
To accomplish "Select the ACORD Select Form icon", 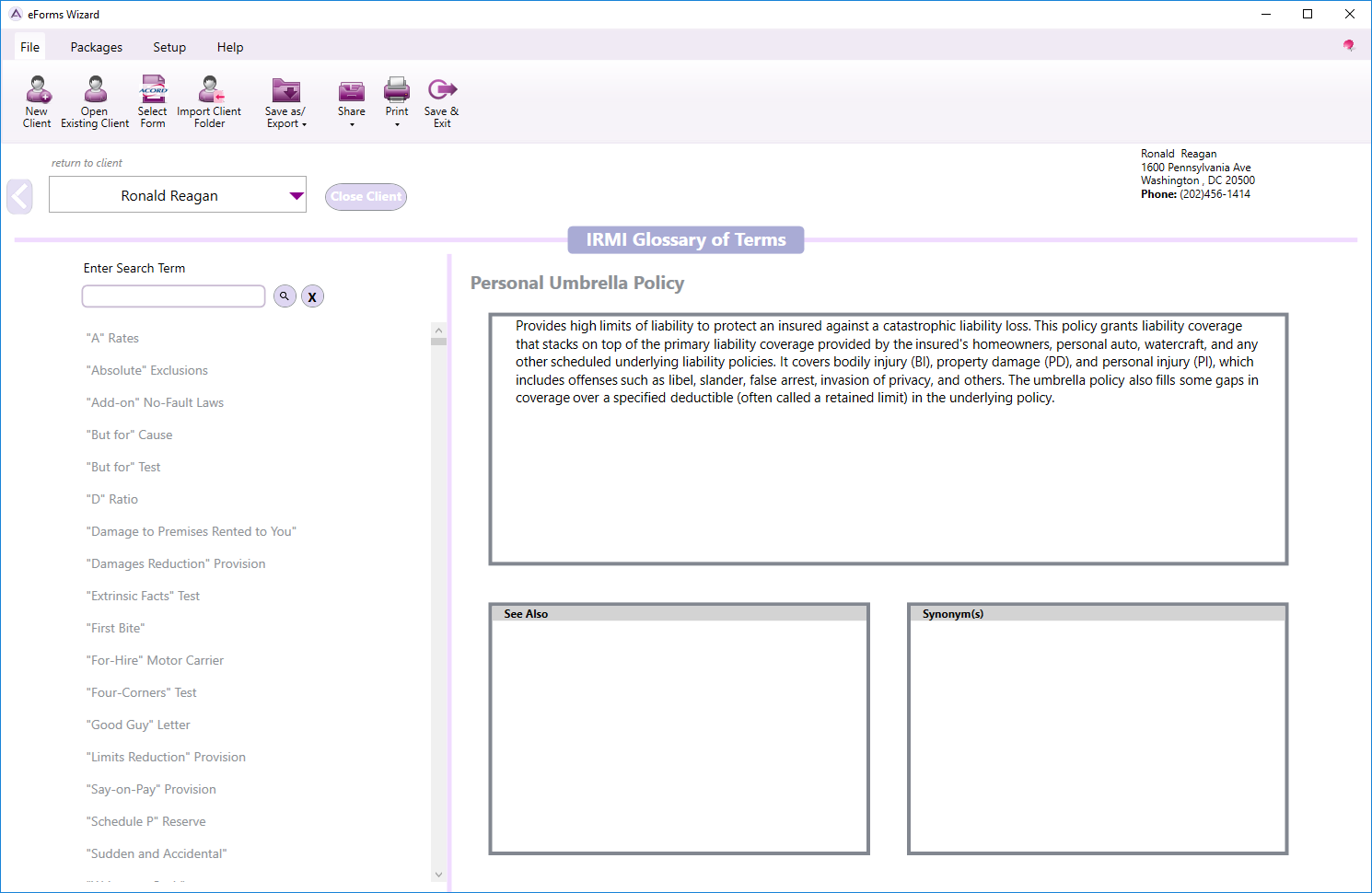I will pos(153,90).
